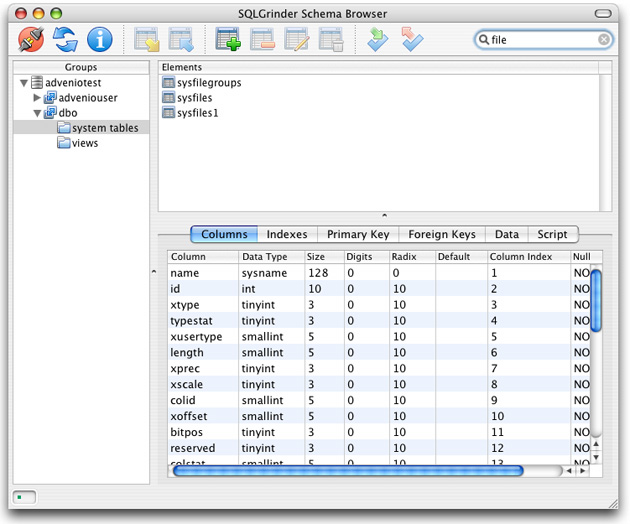Sort by the Data Type header
630x524 pixels.
point(271,257)
